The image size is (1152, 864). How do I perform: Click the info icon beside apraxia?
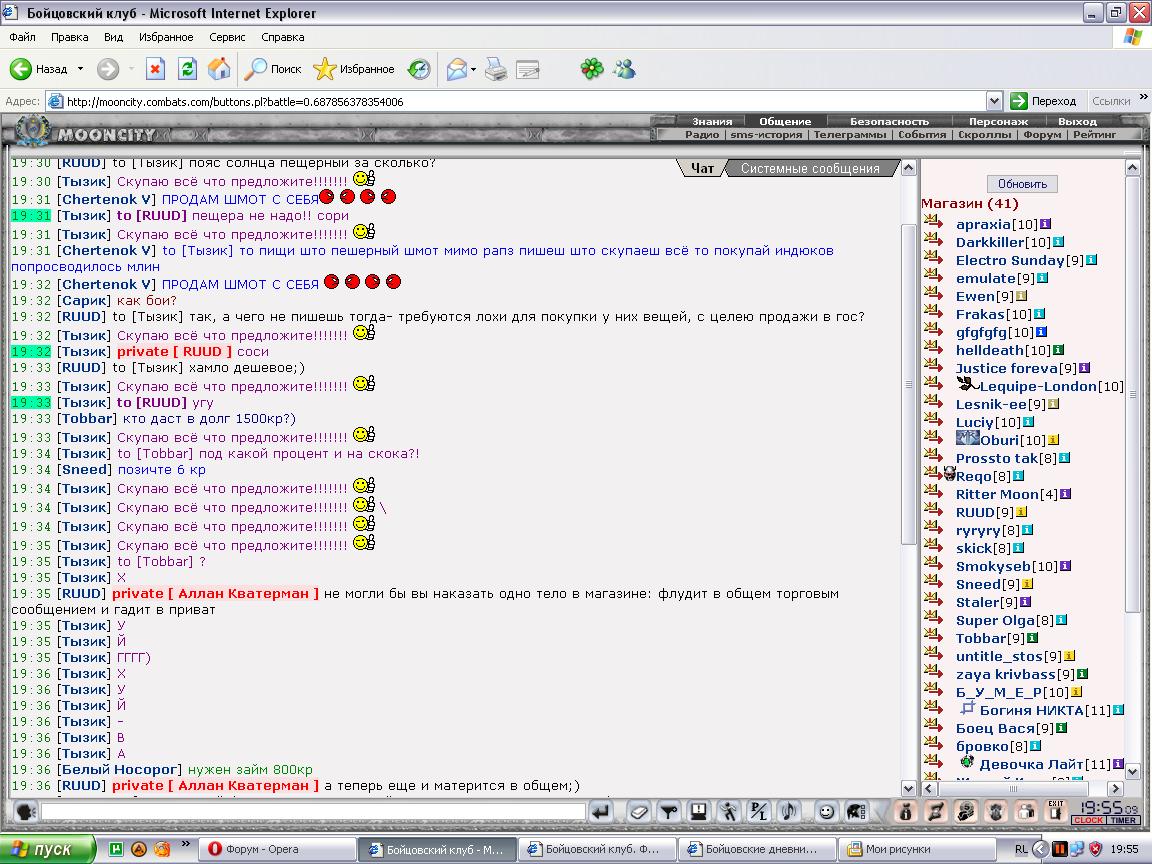[1045, 224]
